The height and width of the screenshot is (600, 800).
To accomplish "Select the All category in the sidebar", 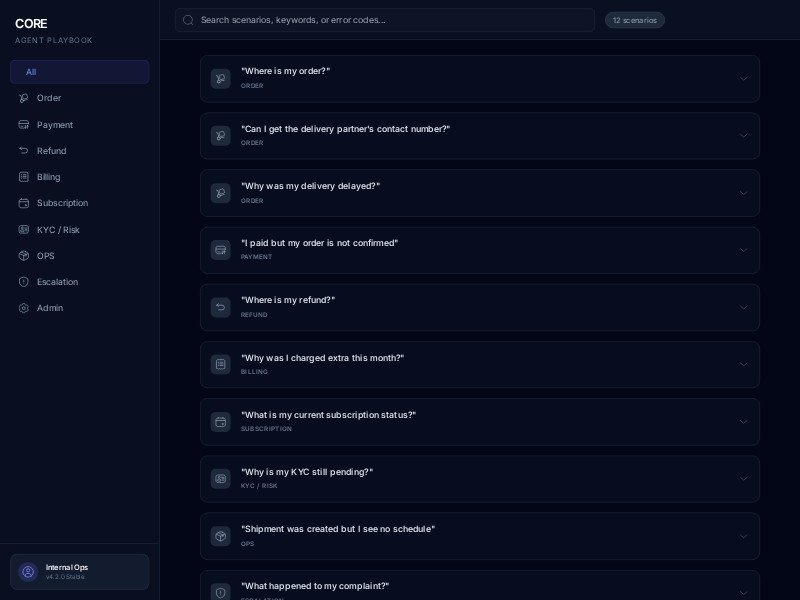I will point(79,72).
